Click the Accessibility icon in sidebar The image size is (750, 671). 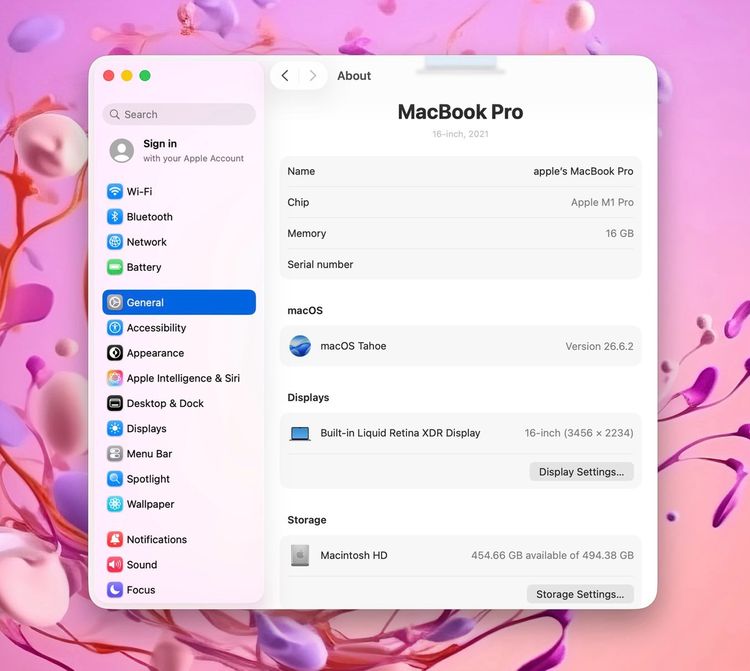[115, 328]
